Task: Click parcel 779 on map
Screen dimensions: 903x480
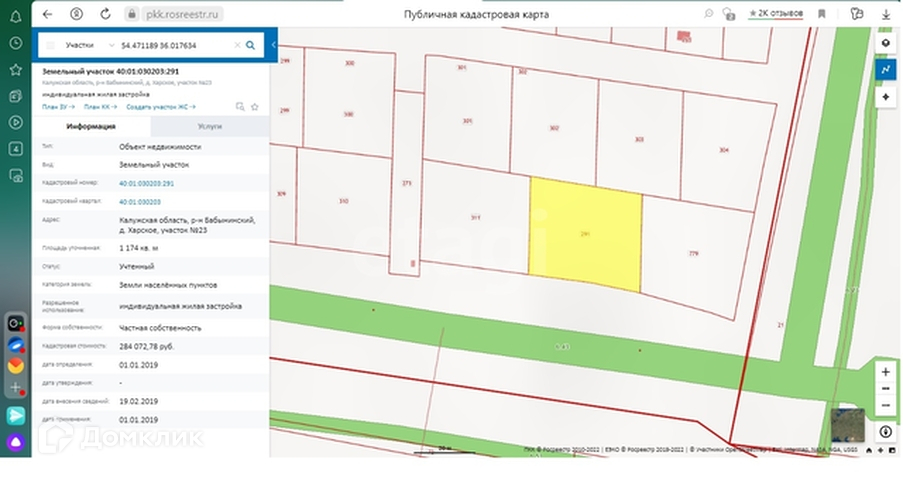Action: pyautogui.click(x=694, y=254)
